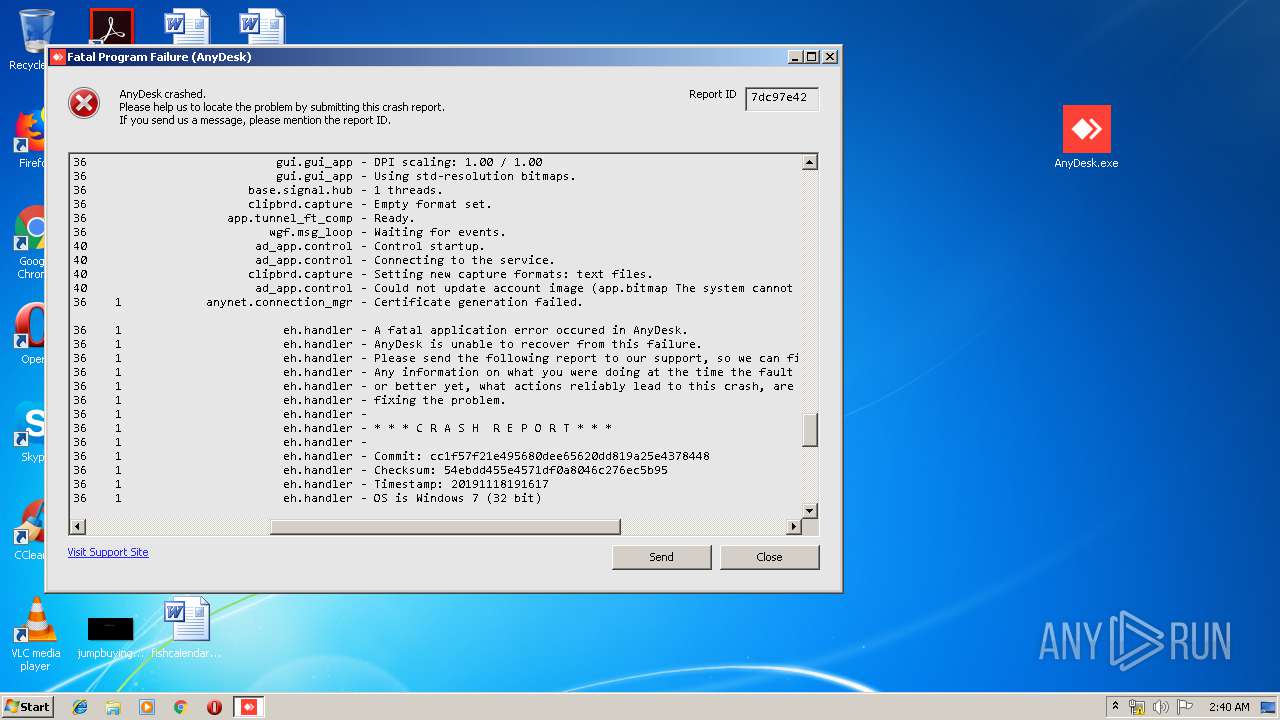Open the media player taskbar icon
The width and height of the screenshot is (1280, 720).
tap(147, 707)
